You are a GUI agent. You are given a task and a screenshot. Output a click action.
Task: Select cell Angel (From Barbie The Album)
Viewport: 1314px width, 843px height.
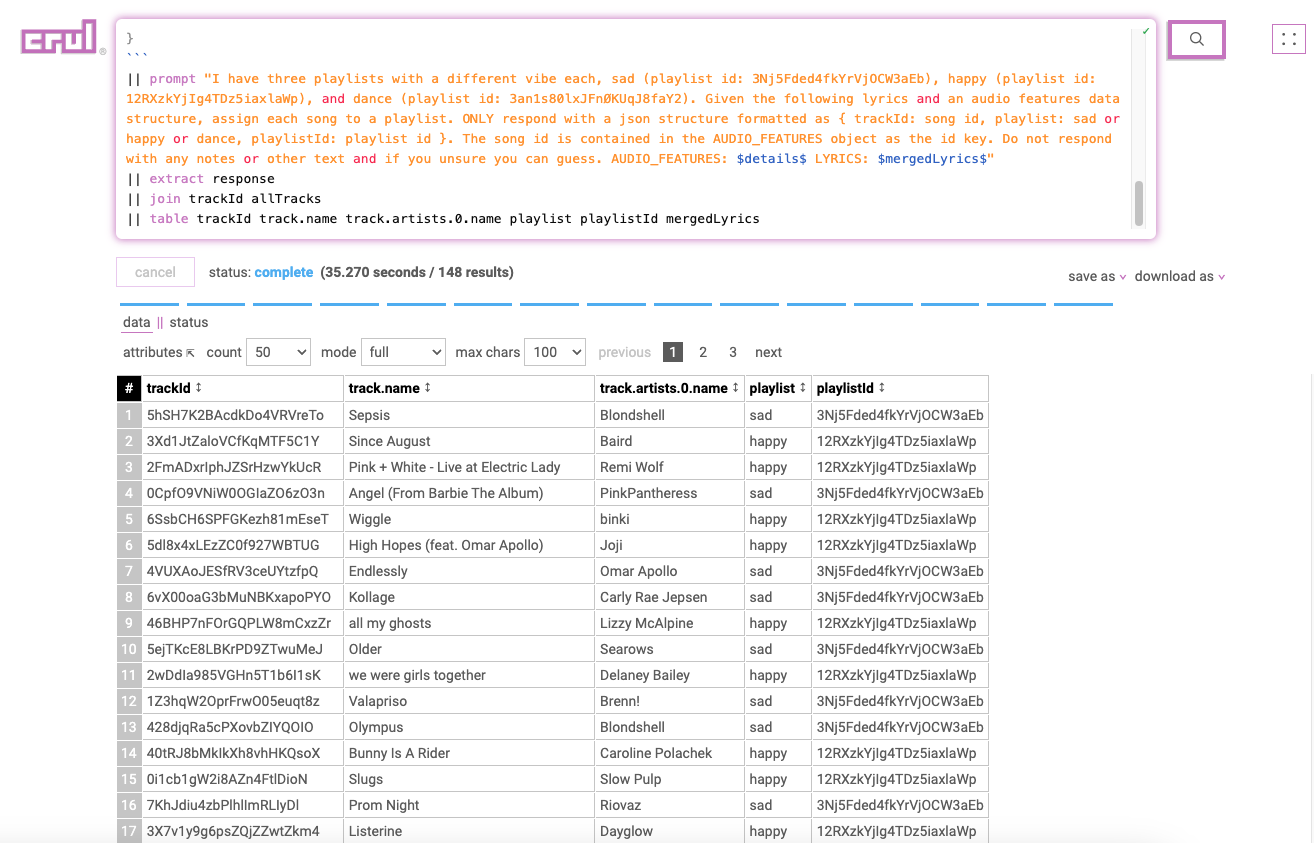coord(469,493)
